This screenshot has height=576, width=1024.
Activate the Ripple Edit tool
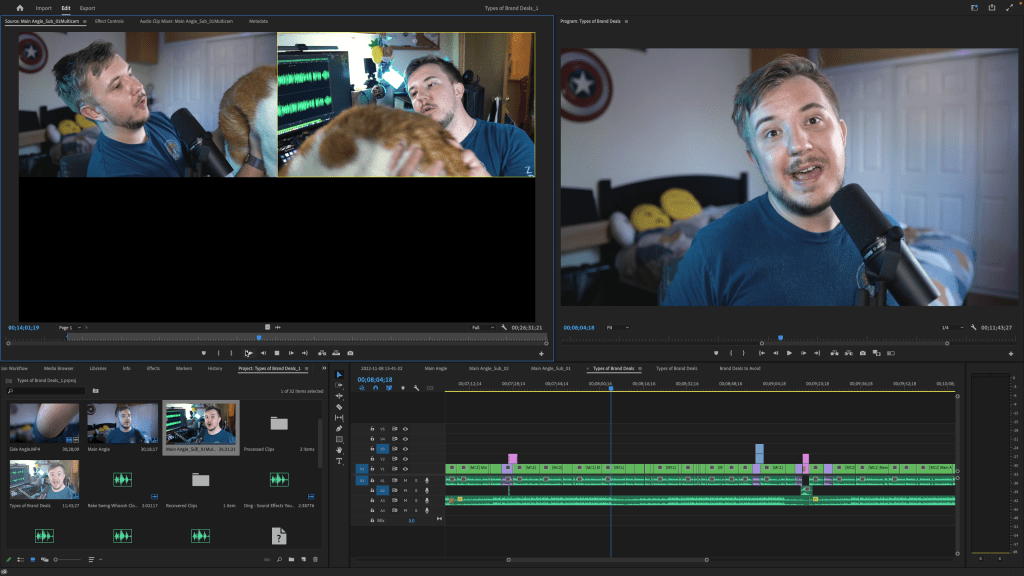pos(339,396)
